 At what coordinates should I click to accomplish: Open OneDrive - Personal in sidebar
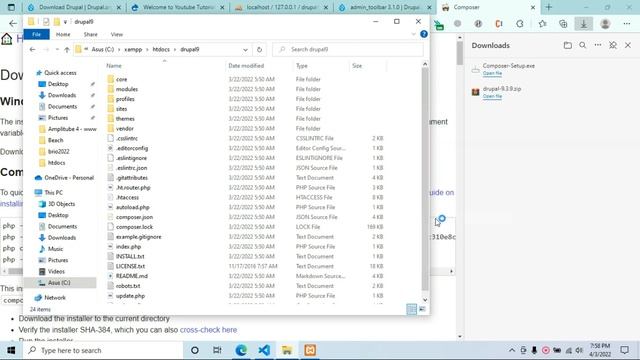coord(69,178)
